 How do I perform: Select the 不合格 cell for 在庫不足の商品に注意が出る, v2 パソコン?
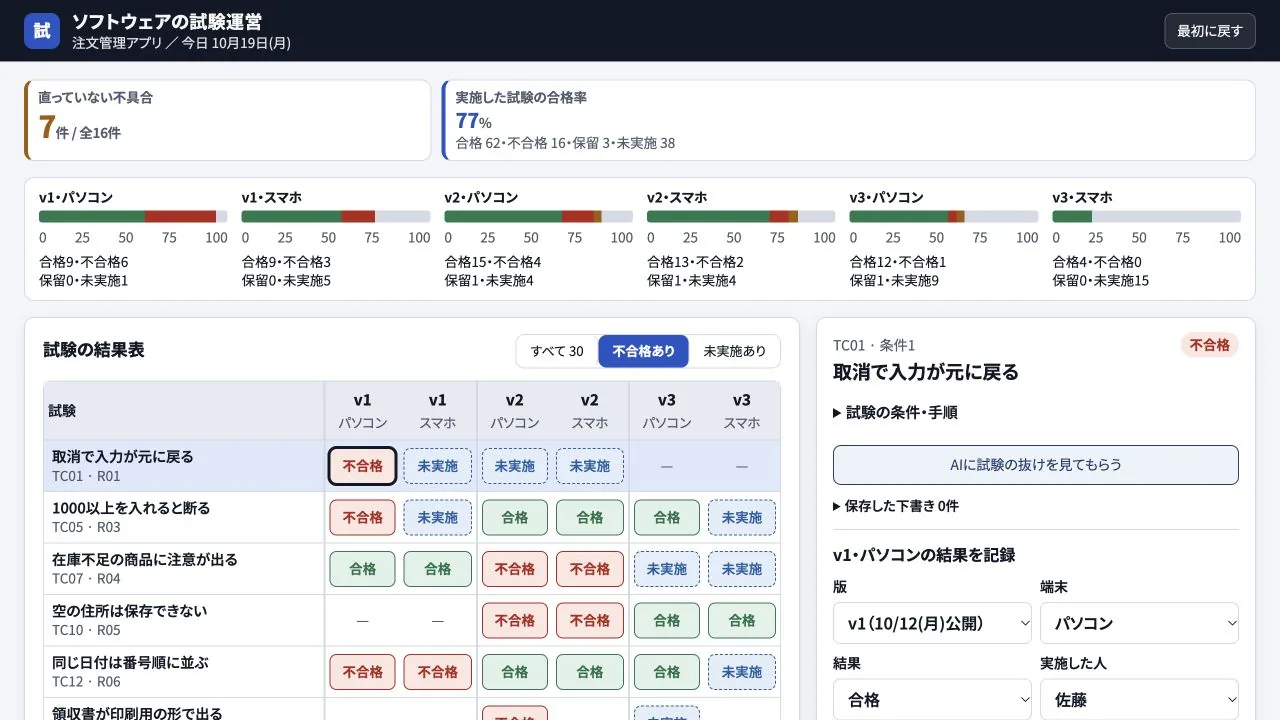tap(515, 569)
